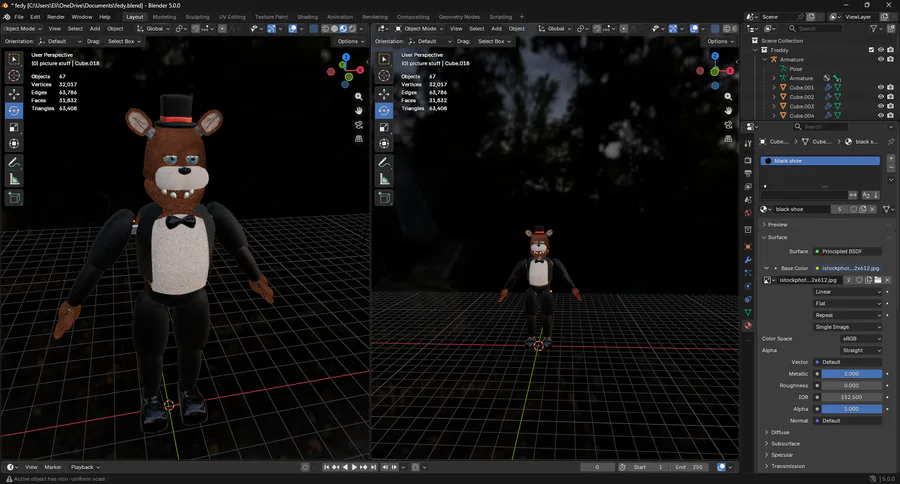The image size is (900, 484).
Task: Open the Object Data green triangle tab
Action: coord(748,312)
